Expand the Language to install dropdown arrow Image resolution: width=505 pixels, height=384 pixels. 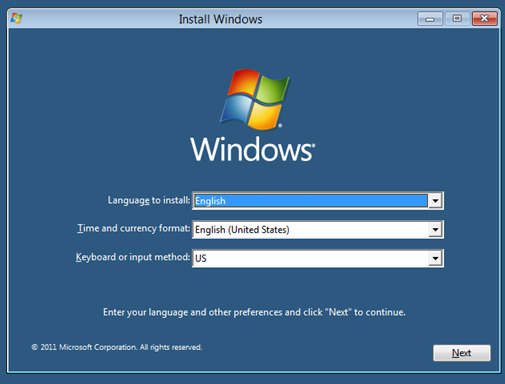click(435, 201)
